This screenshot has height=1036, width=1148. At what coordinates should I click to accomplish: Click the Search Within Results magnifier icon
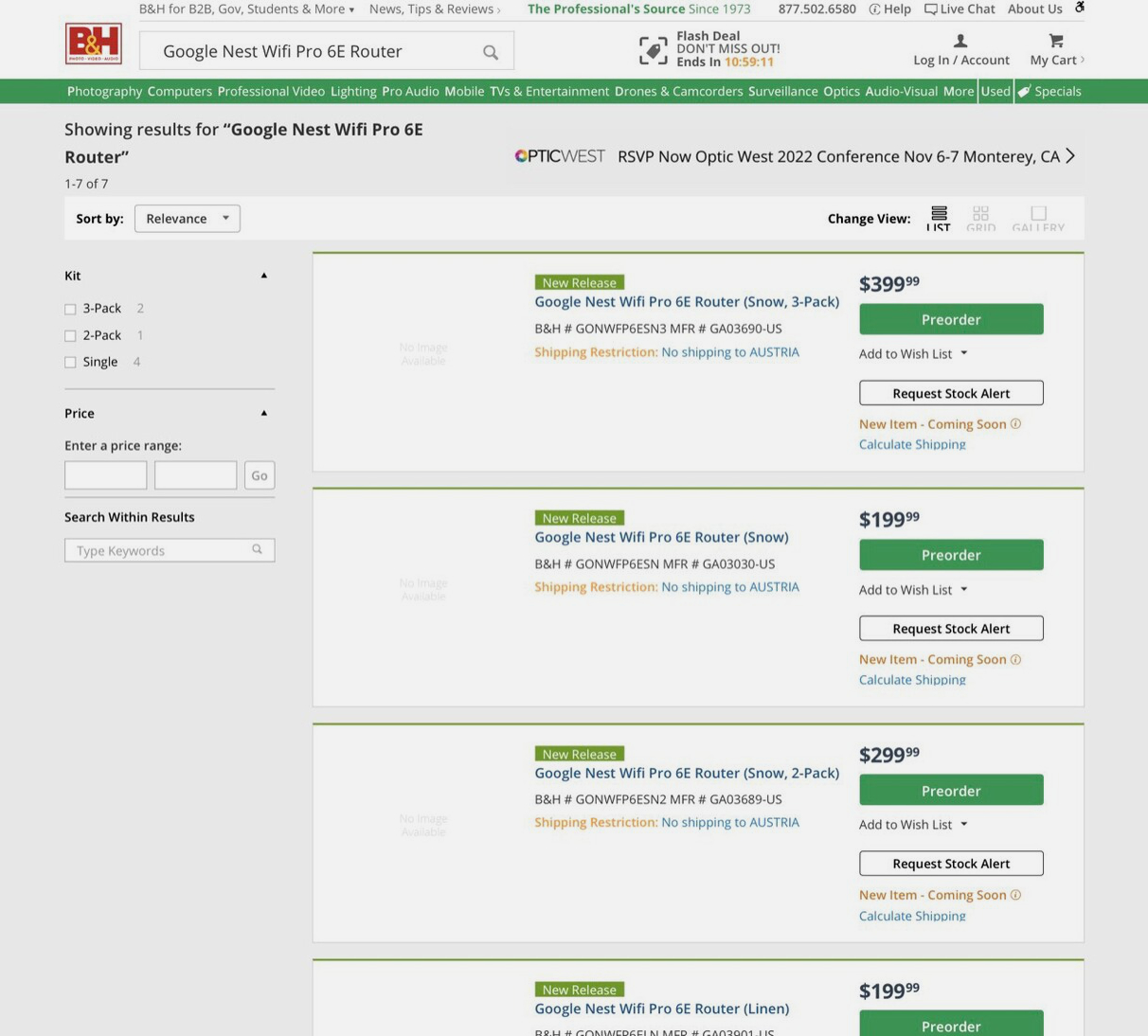tap(257, 549)
